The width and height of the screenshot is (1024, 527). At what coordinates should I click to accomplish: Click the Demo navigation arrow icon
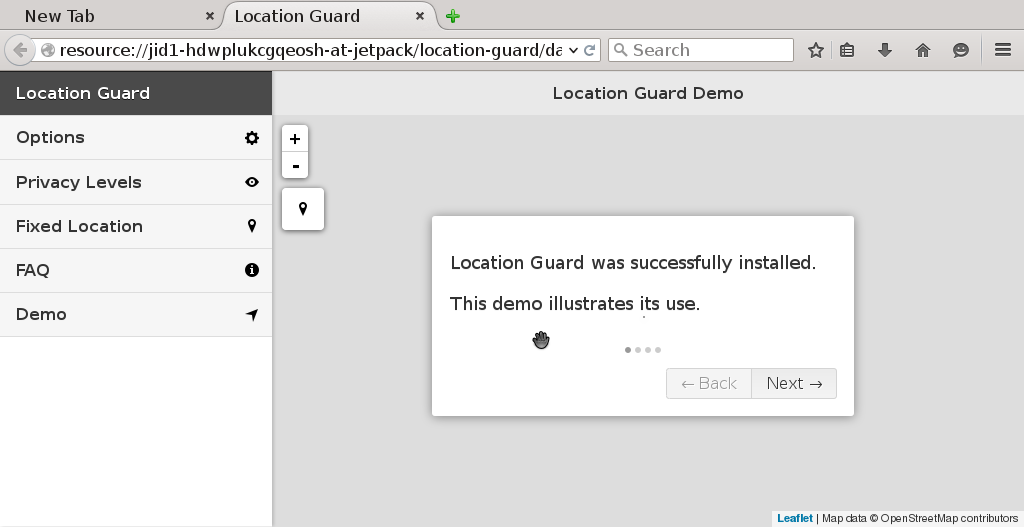[x=252, y=315]
